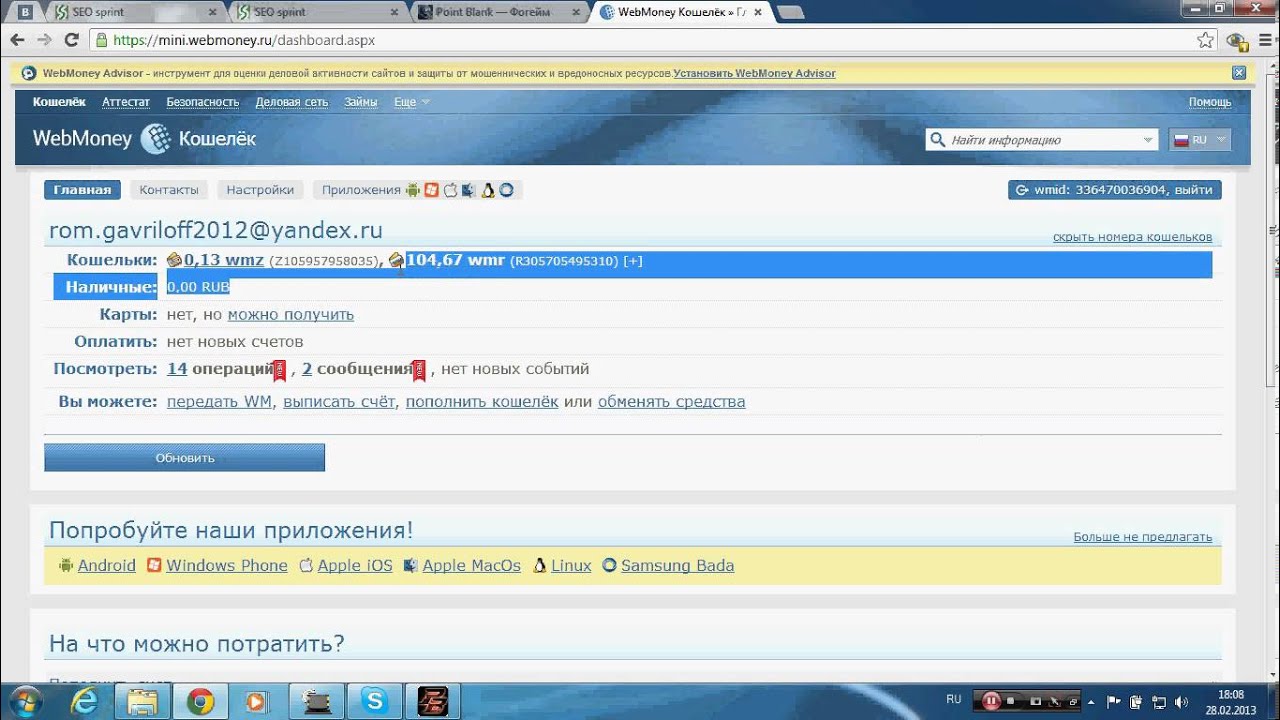Click the search magnifier icon in header
The height and width of the screenshot is (720, 1280).
[937, 140]
